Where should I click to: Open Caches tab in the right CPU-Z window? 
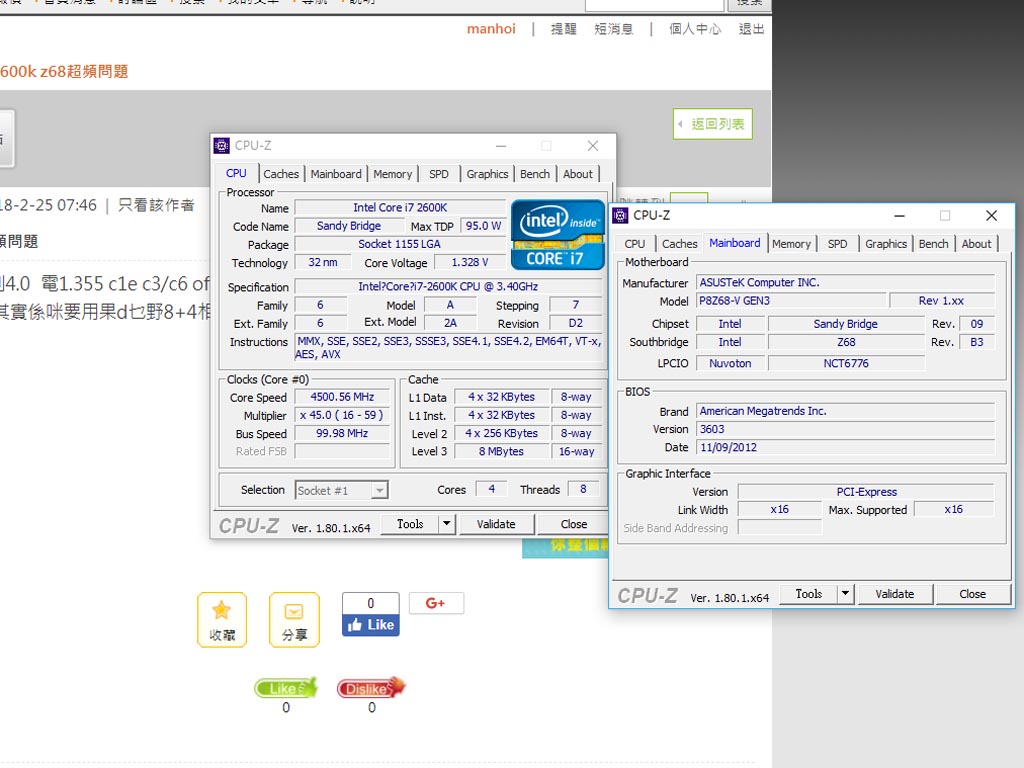click(x=679, y=244)
